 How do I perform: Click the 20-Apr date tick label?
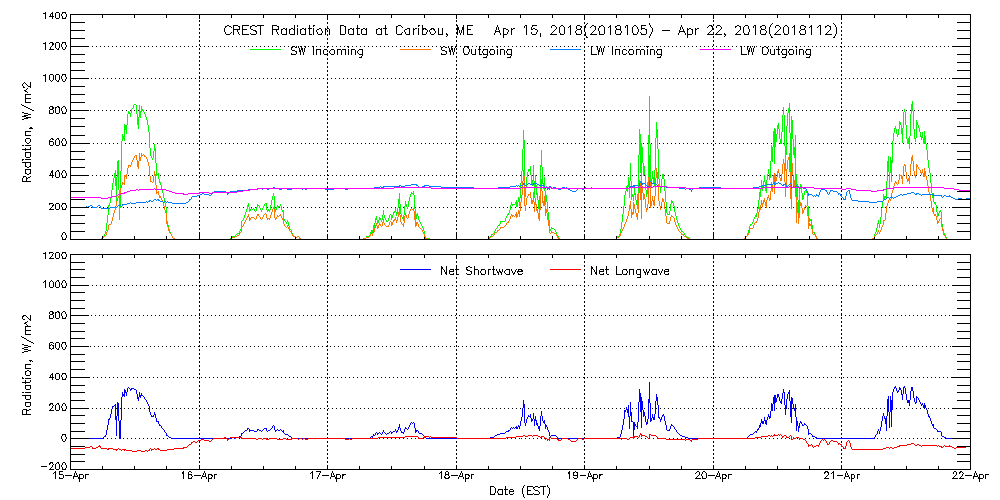click(x=713, y=476)
